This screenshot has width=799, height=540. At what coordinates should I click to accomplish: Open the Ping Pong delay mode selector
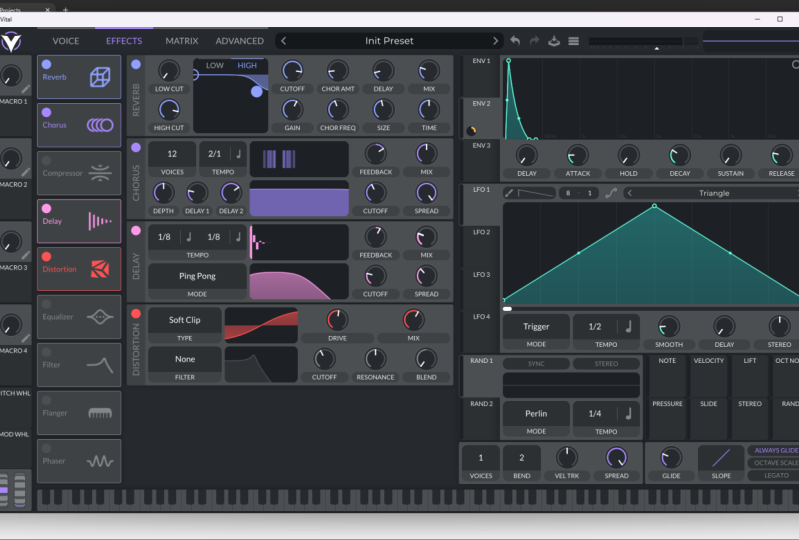tap(197, 276)
